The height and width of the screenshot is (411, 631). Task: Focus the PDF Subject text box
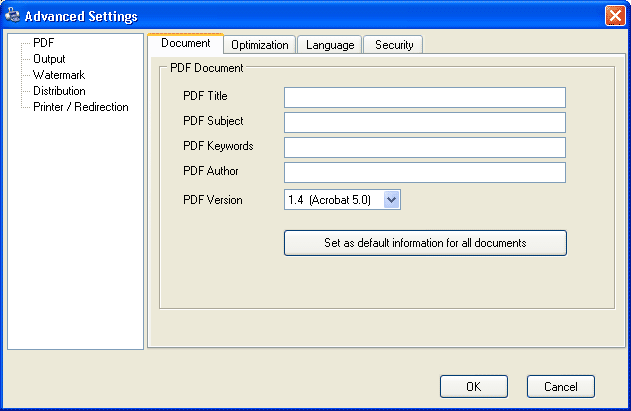click(x=425, y=122)
